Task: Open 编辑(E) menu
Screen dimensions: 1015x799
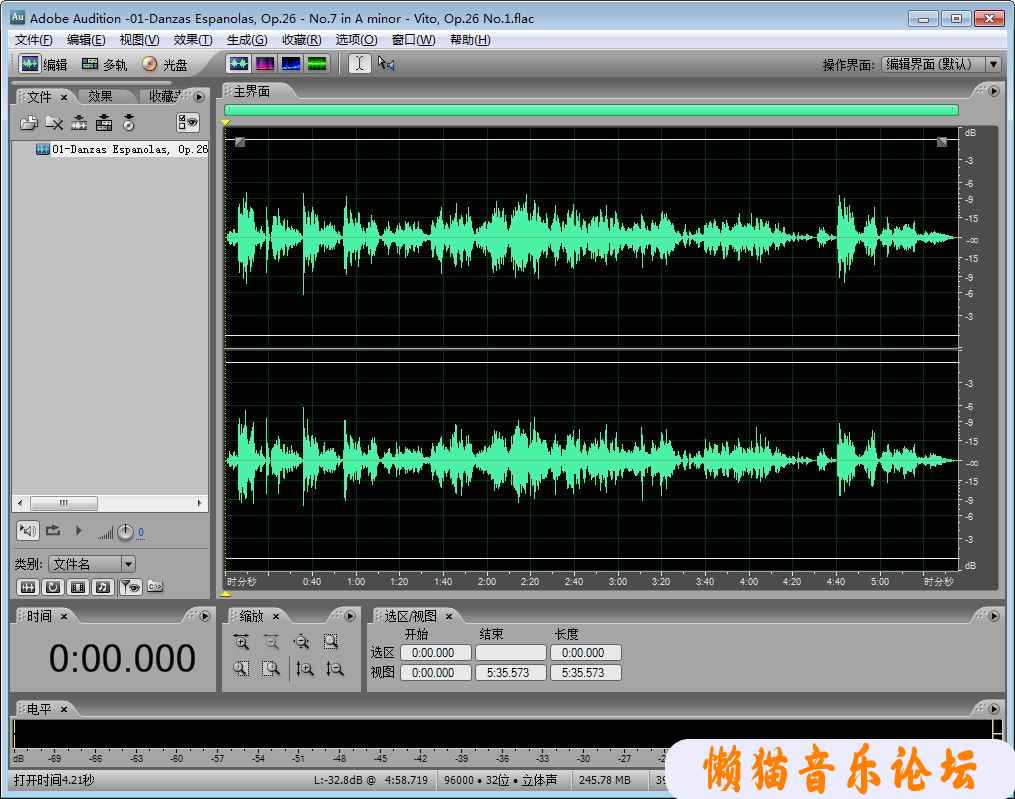Action: click(x=85, y=40)
